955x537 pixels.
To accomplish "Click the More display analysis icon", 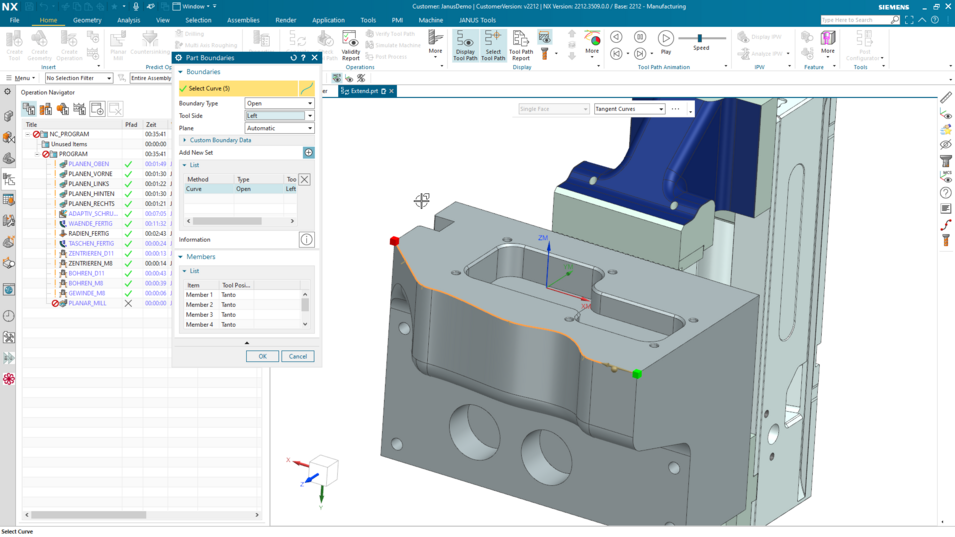I will click(x=592, y=41).
